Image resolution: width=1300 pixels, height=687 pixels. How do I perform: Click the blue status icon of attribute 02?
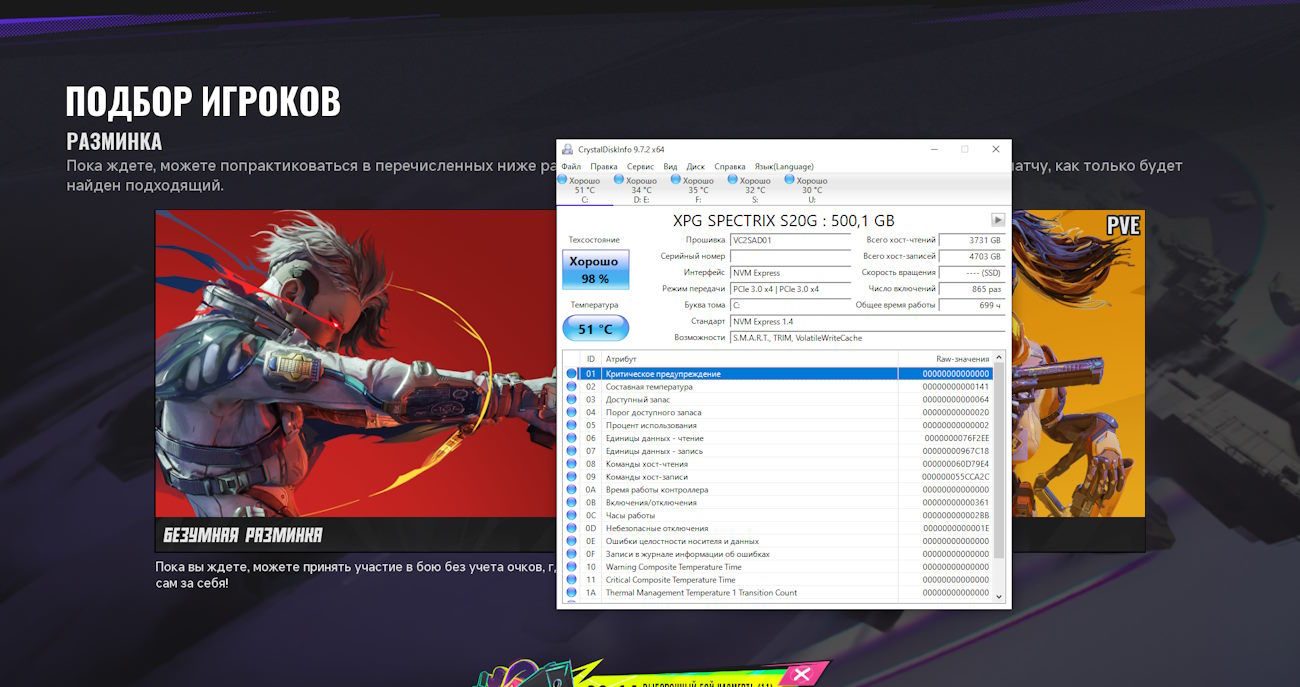click(572, 386)
